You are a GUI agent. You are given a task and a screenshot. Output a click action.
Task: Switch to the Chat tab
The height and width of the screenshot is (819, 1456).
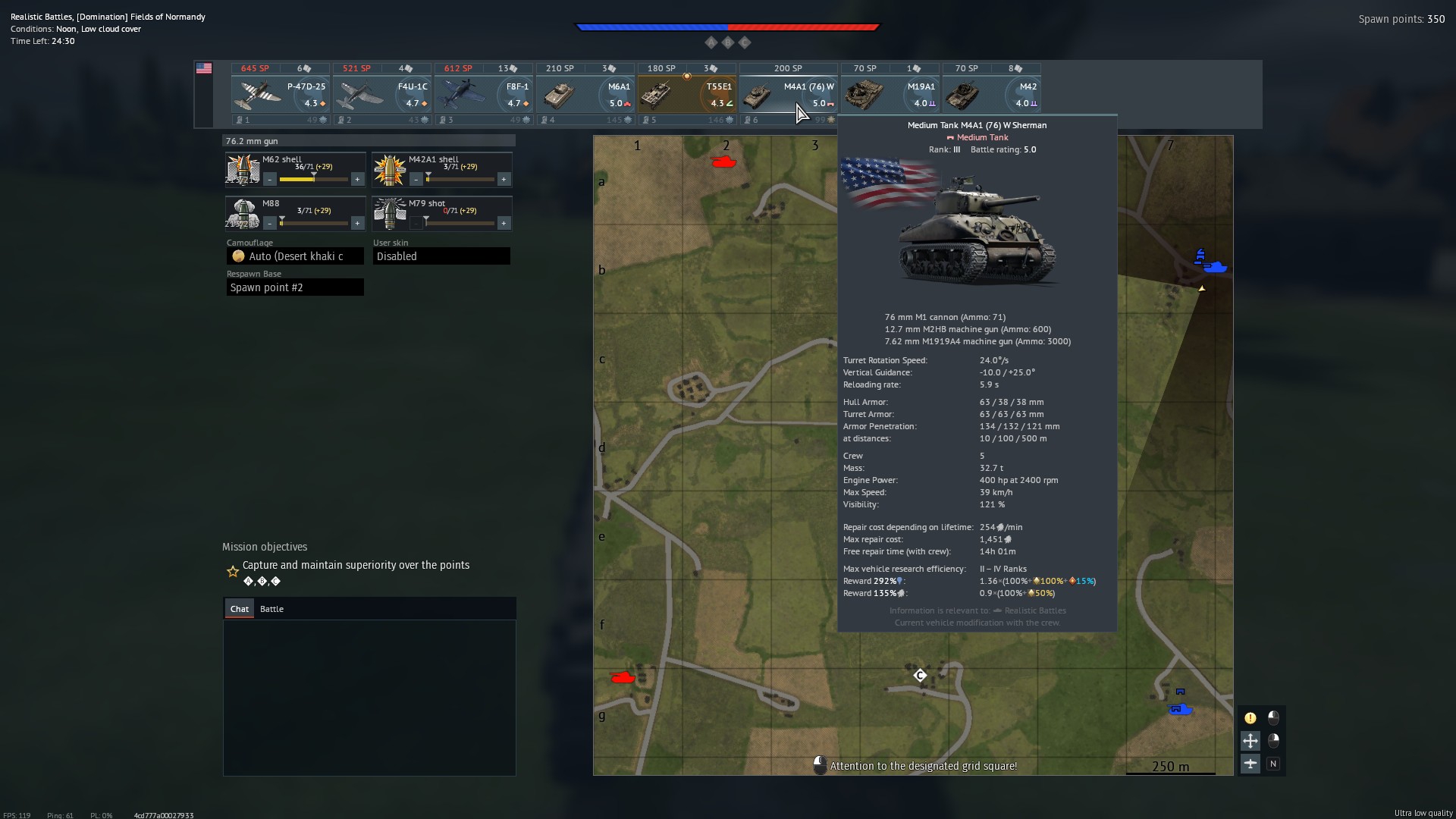240,609
